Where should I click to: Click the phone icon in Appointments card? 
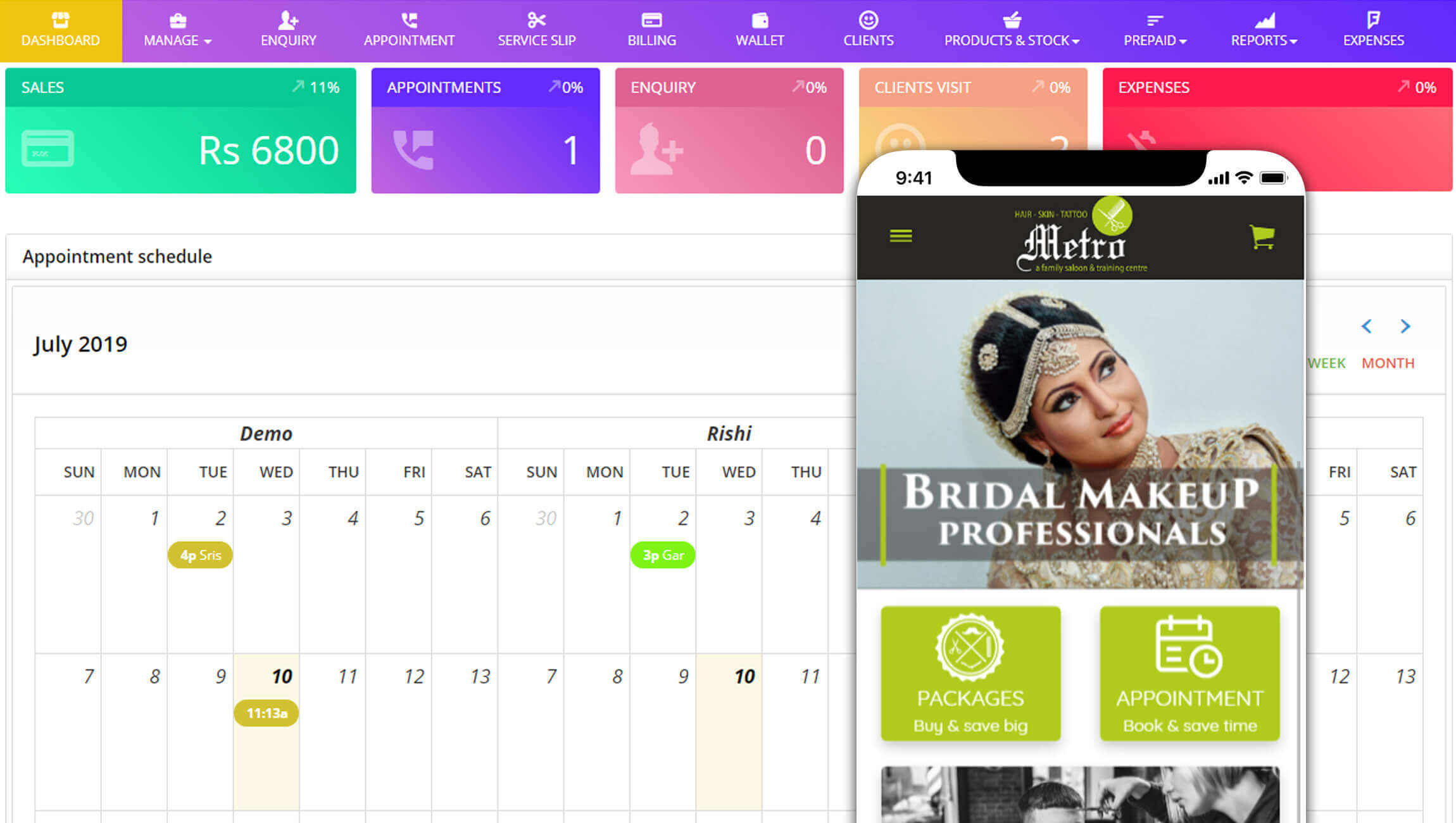pyautogui.click(x=413, y=149)
